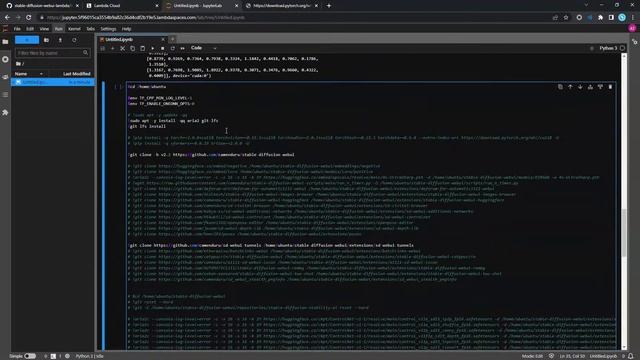Open the File menu
Screen dimensions: 640x360
click(x=17, y=29)
